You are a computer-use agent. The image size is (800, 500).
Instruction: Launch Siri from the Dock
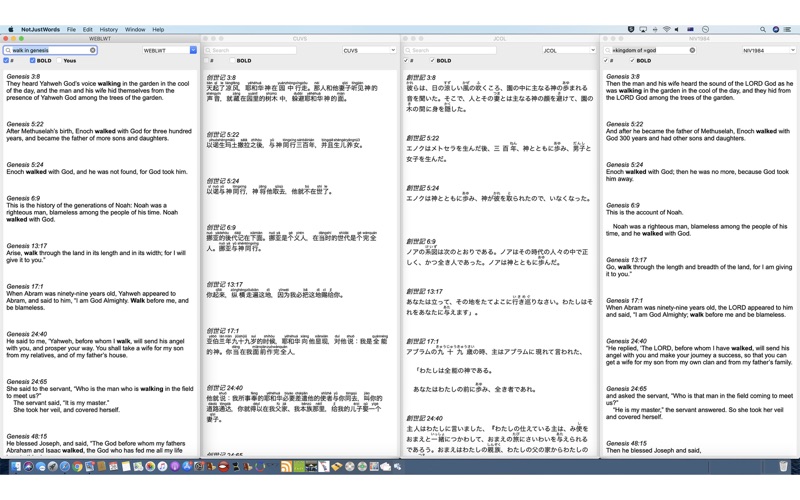[28, 466]
